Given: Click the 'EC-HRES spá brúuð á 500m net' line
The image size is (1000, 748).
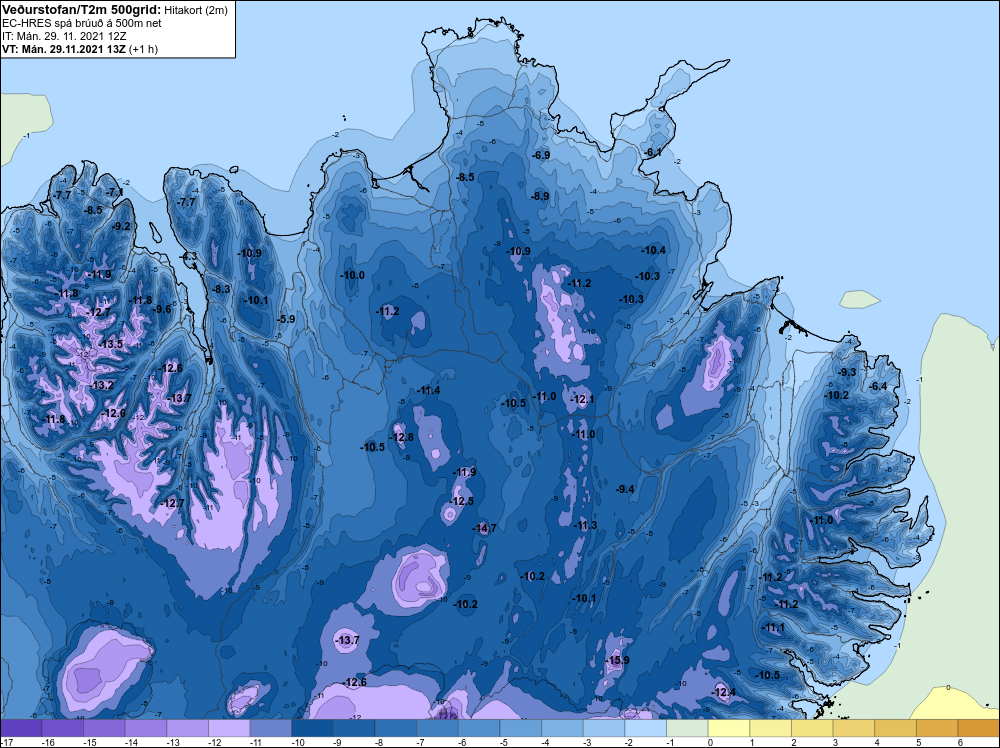Looking at the screenshot, I should (x=81, y=24).
